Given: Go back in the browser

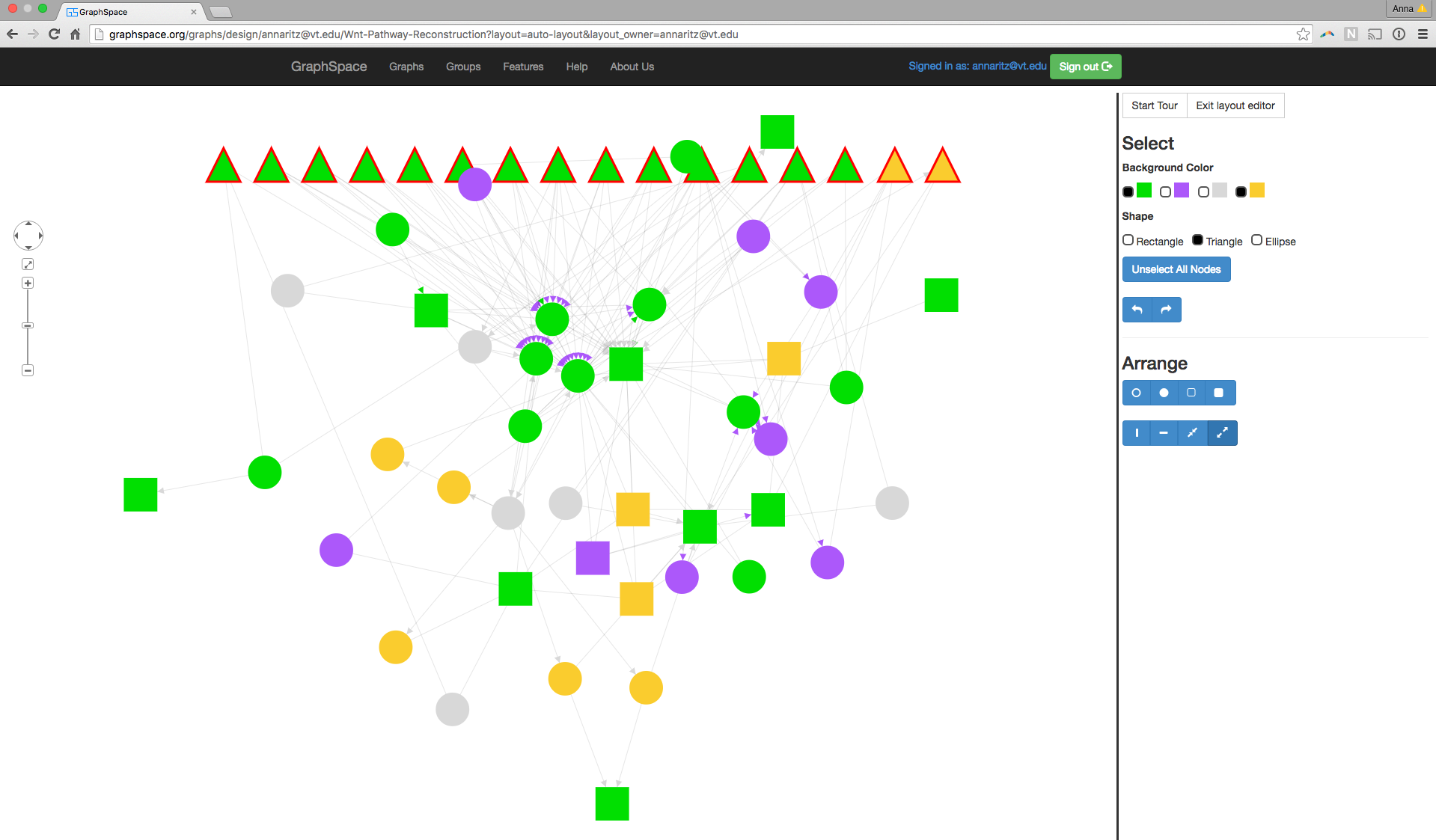Looking at the screenshot, I should (12, 34).
